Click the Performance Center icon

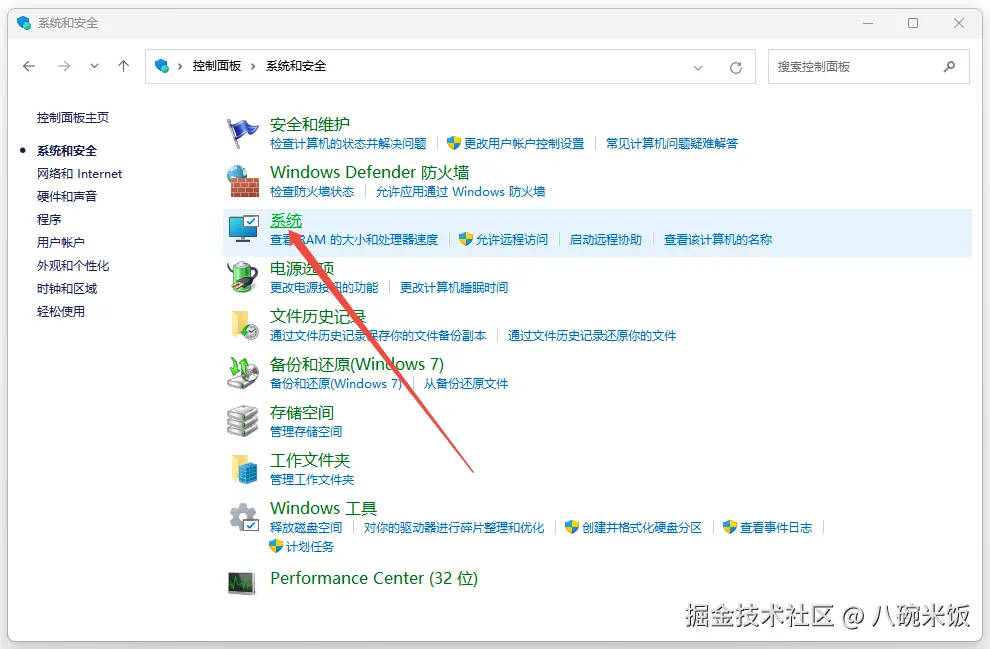pos(241,582)
